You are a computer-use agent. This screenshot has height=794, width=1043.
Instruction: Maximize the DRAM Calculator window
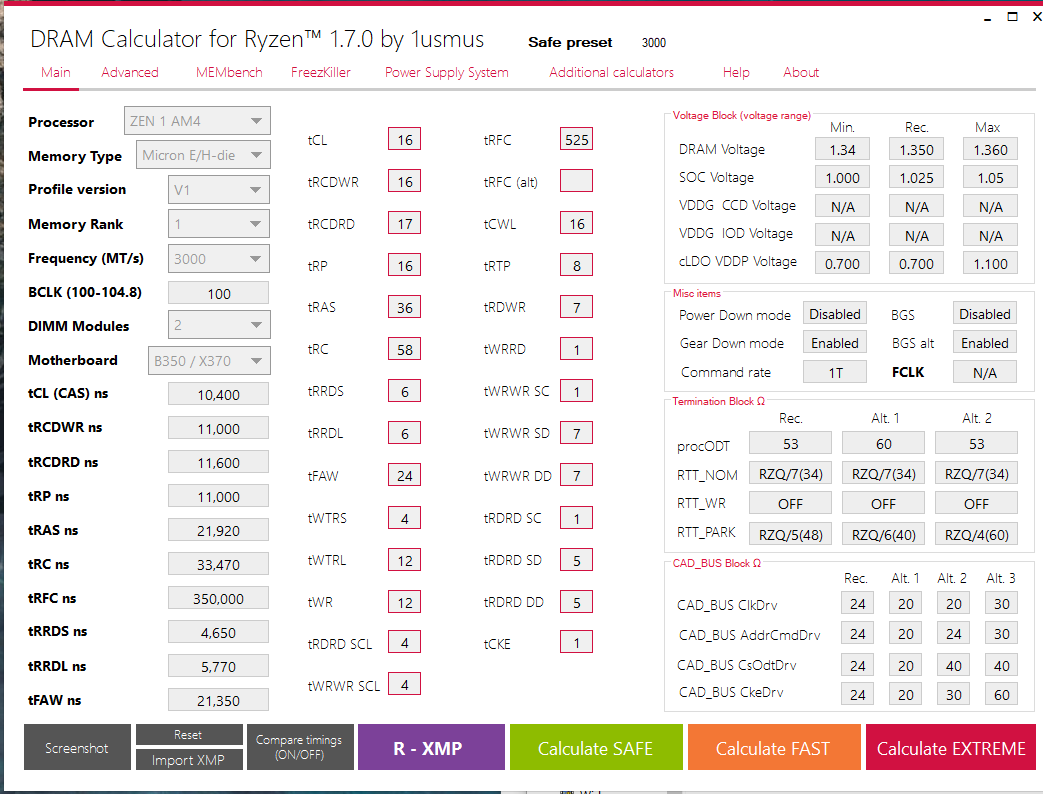coord(1012,17)
